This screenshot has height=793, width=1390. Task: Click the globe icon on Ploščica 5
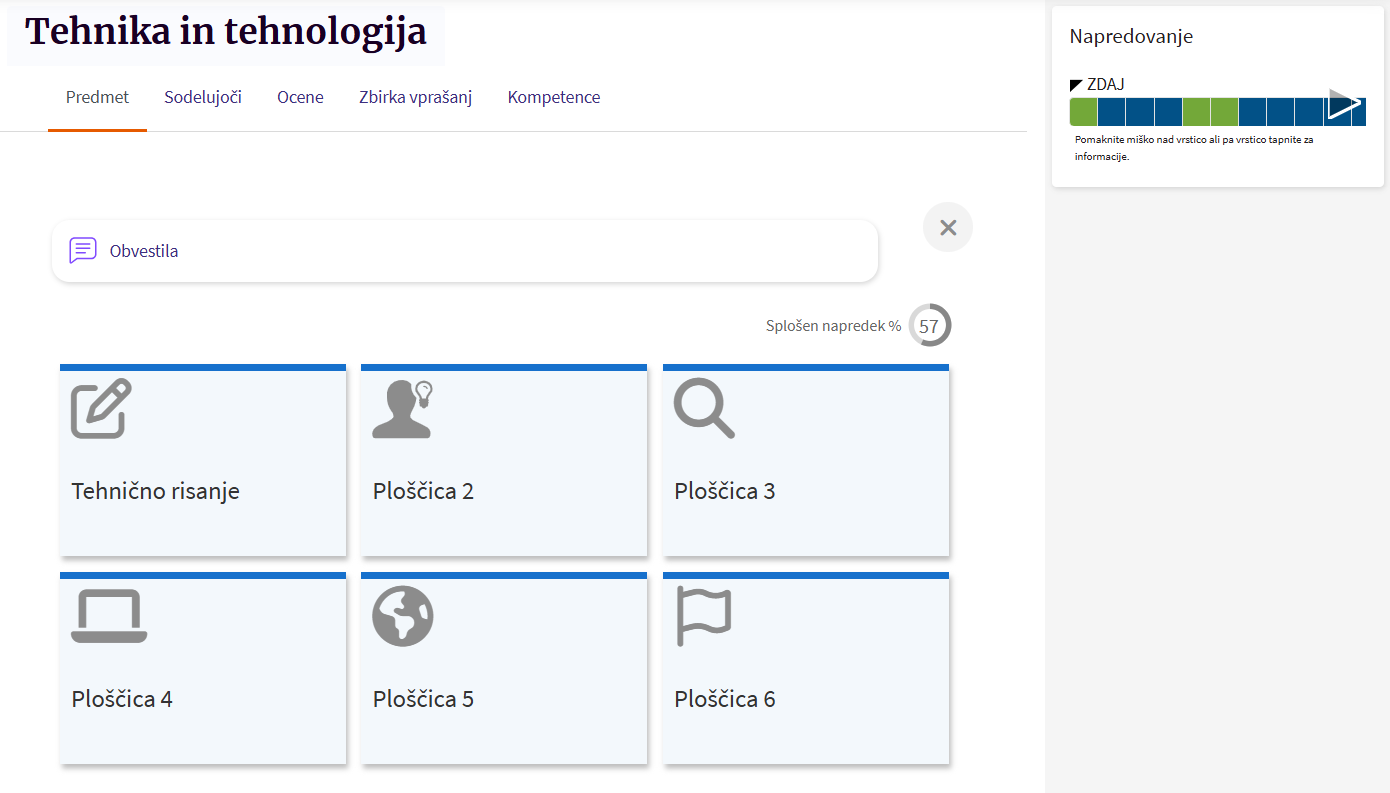[x=403, y=615]
